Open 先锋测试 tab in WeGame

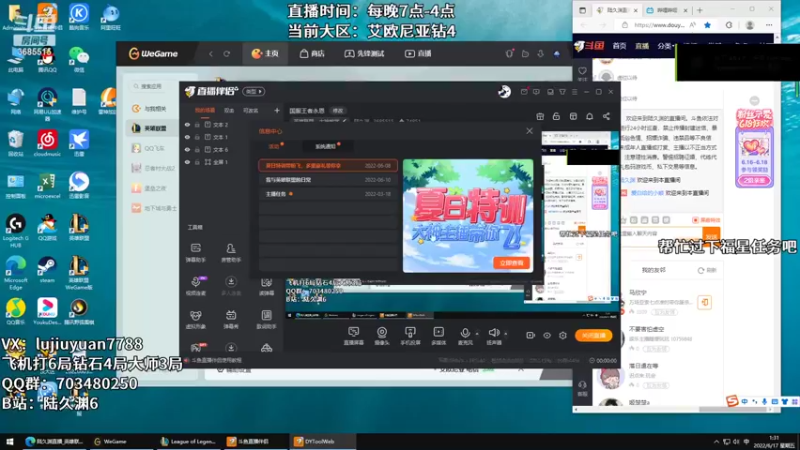[364, 54]
